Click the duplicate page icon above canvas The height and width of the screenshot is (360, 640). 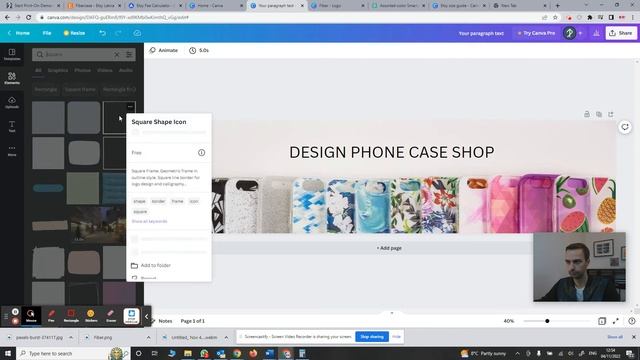pyautogui.click(x=599, y=114)
